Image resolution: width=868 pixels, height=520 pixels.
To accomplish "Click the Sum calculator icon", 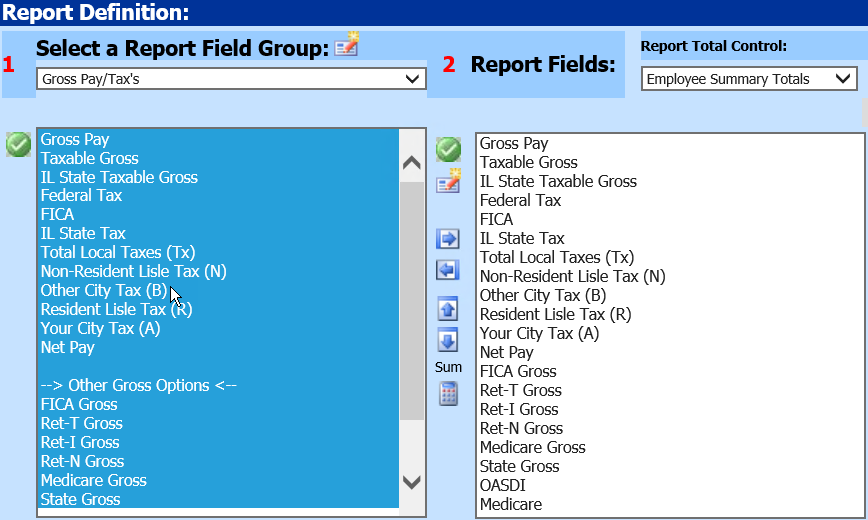I will (448, 393).
